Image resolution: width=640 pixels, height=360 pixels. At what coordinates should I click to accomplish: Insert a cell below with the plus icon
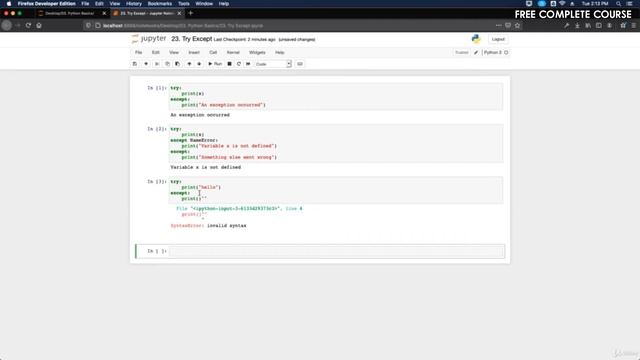pyautogui.click(x=146, y=64)
